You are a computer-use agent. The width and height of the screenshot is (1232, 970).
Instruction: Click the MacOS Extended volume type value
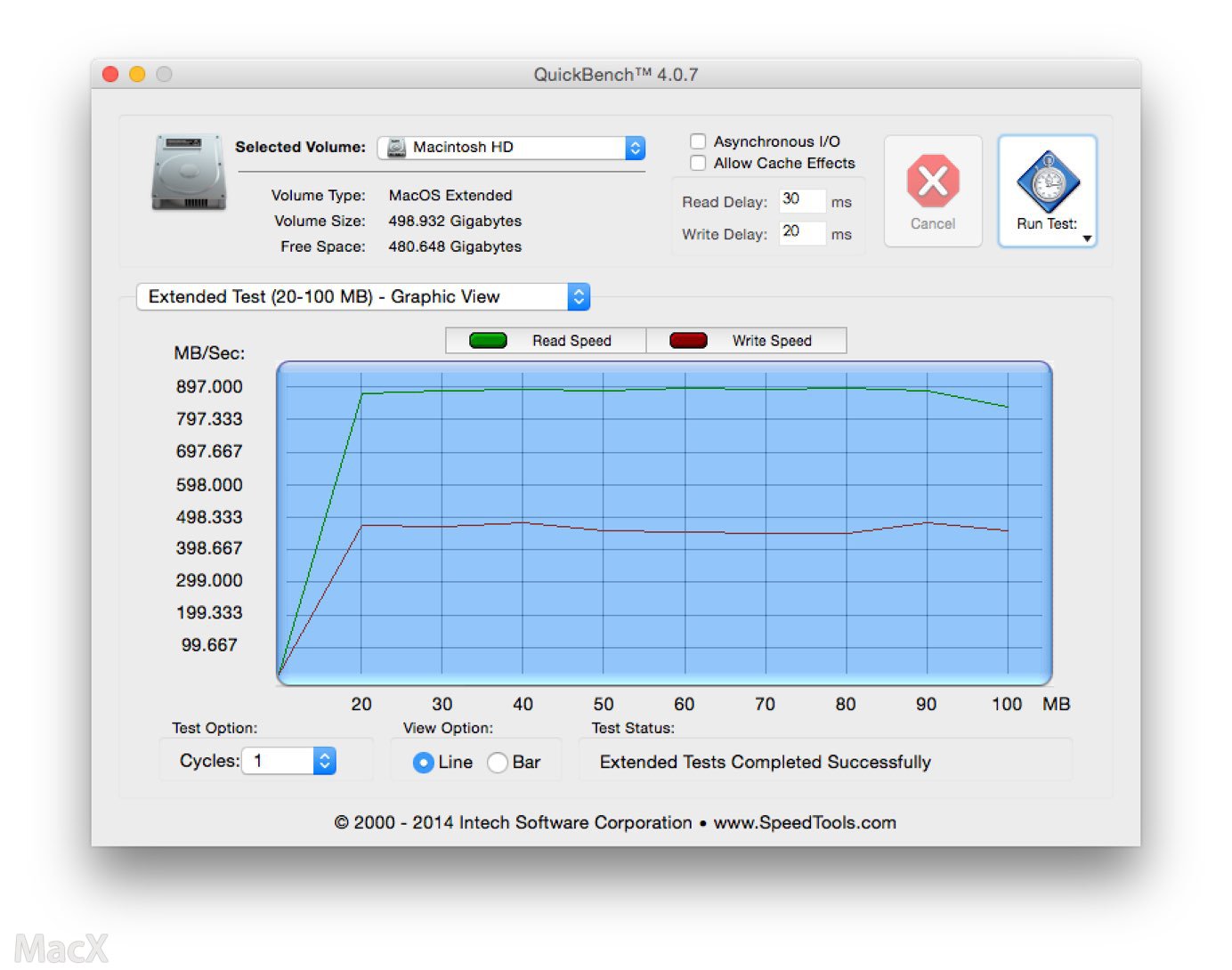click(450, 195)
